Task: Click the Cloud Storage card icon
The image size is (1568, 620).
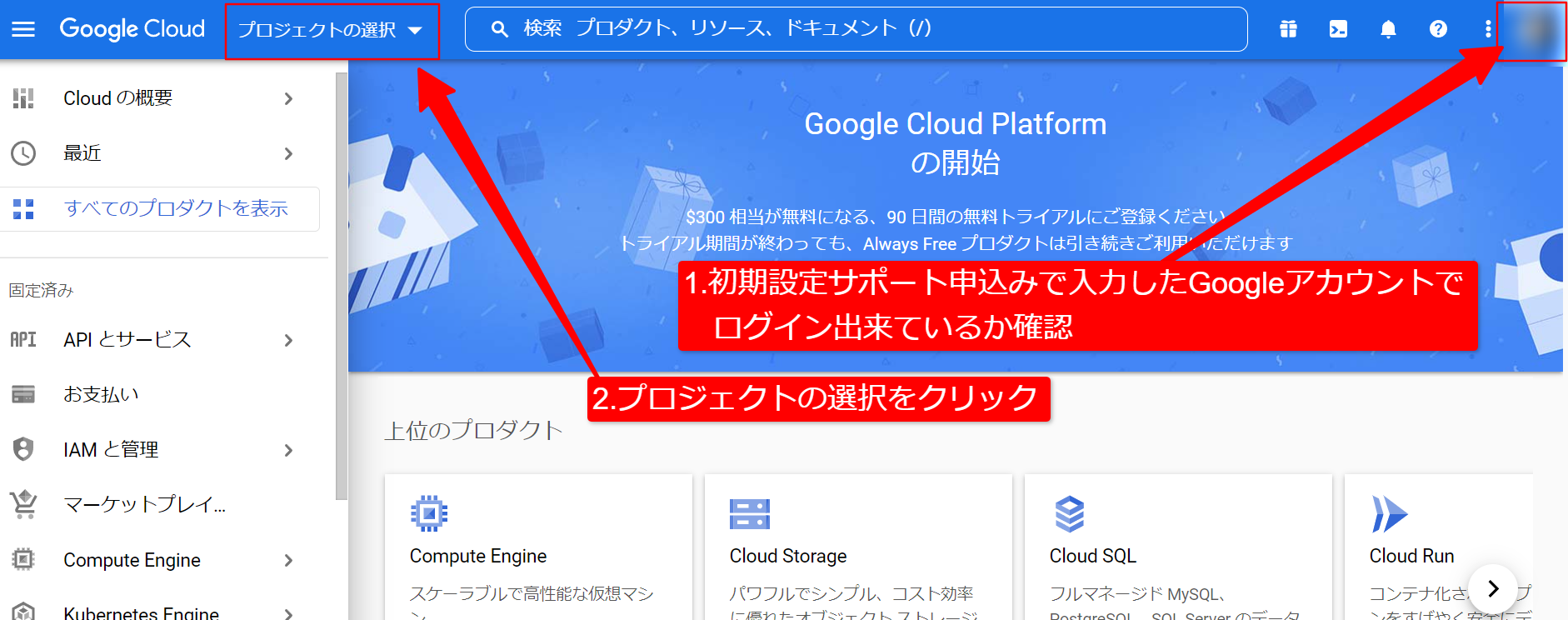Action: (750, 514)
